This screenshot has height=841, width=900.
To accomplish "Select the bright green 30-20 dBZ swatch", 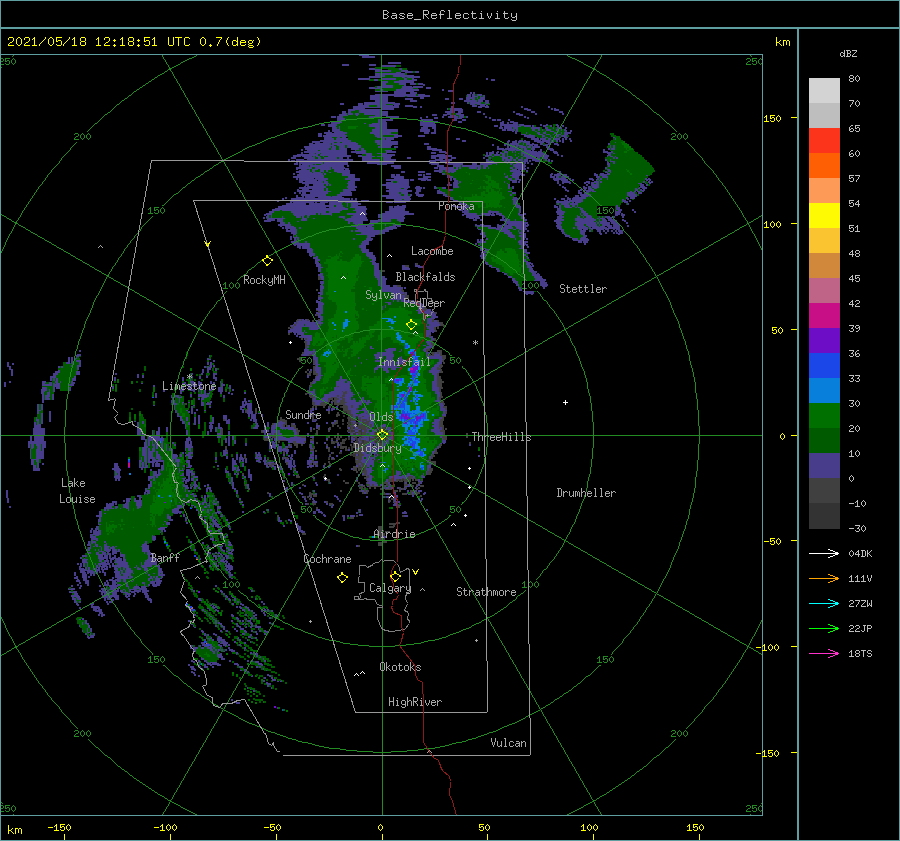I will (x=824, y=416).
